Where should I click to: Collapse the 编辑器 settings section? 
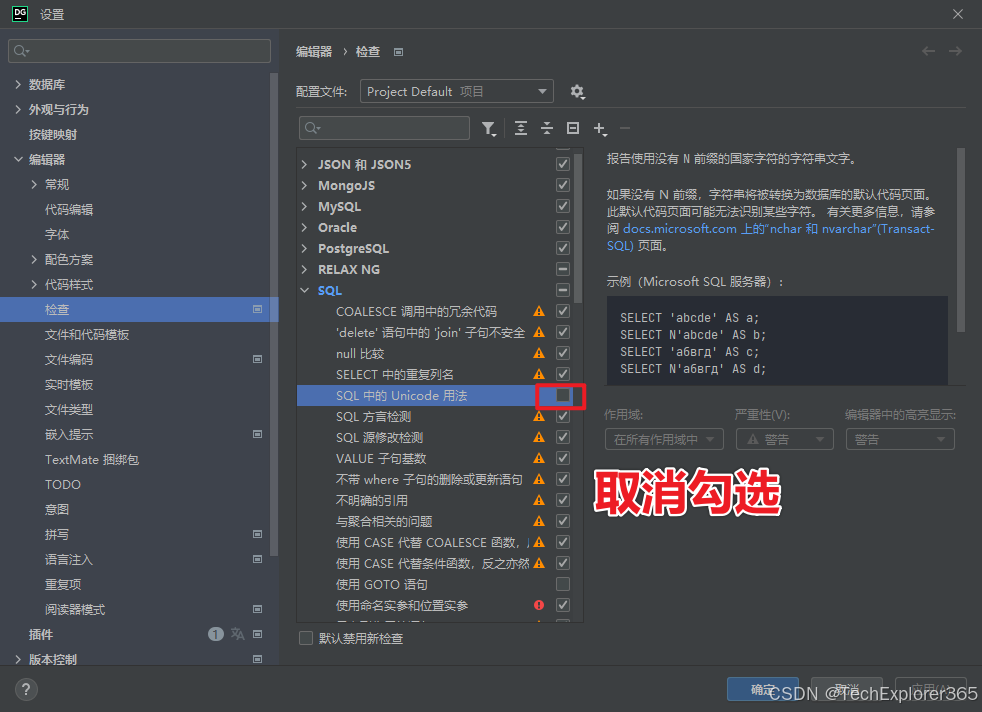click(x=18, y=160)
